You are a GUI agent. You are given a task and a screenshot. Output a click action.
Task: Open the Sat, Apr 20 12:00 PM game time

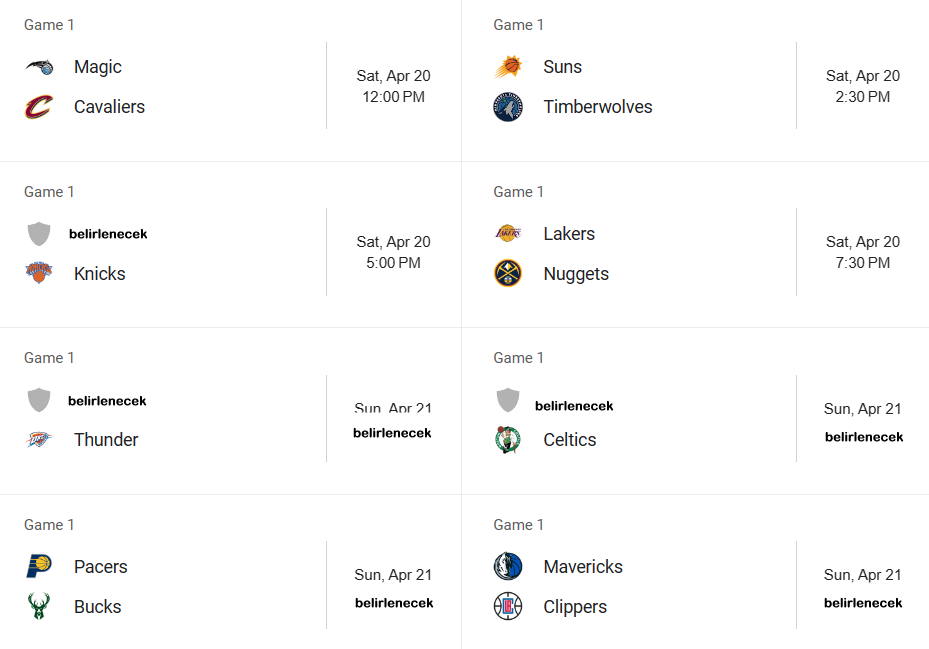393,86
